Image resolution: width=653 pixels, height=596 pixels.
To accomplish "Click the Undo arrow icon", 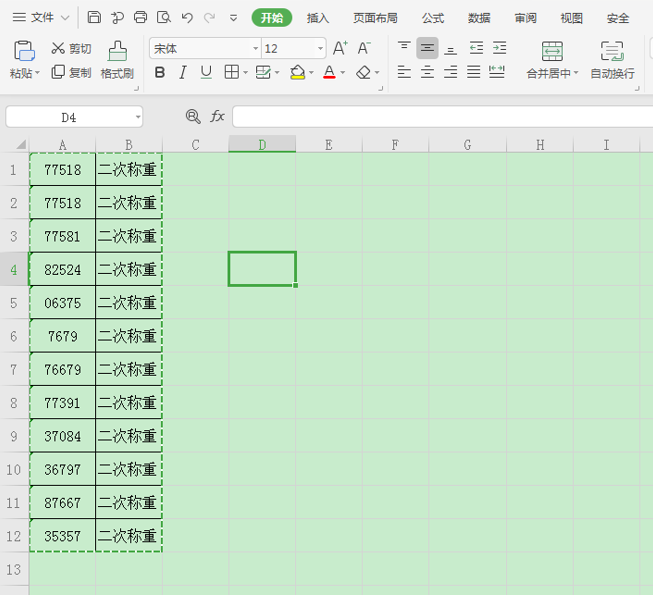I will tap(187, 17).
